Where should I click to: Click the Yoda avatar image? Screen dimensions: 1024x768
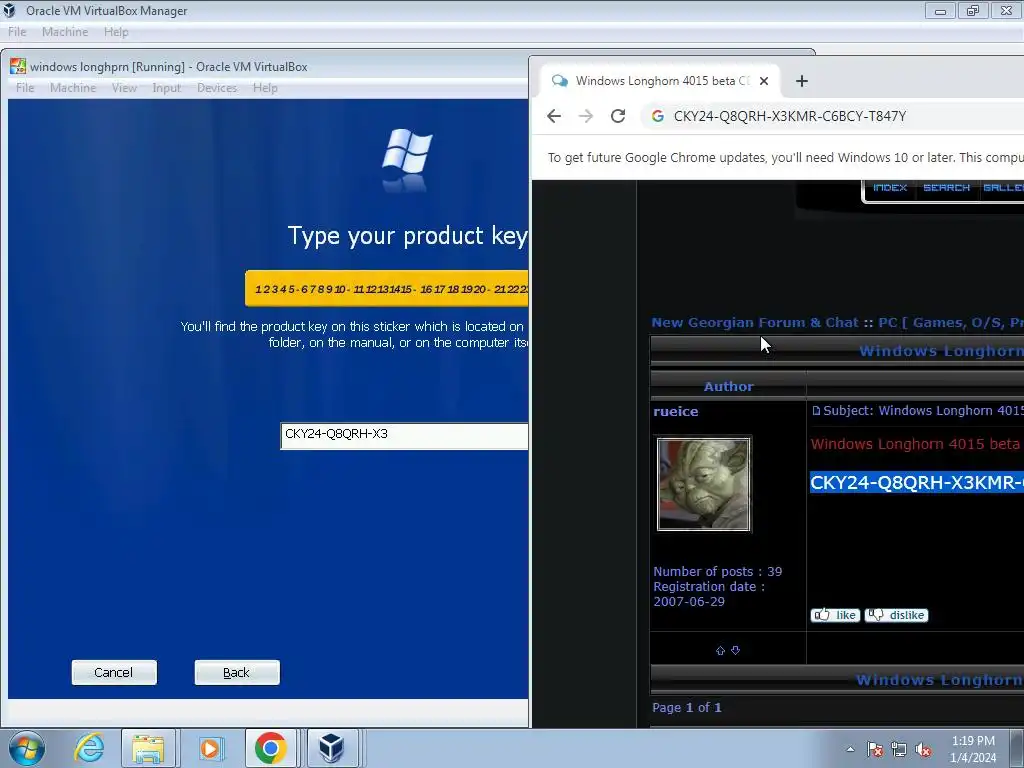pyautogui.click(x=704, y=484)
